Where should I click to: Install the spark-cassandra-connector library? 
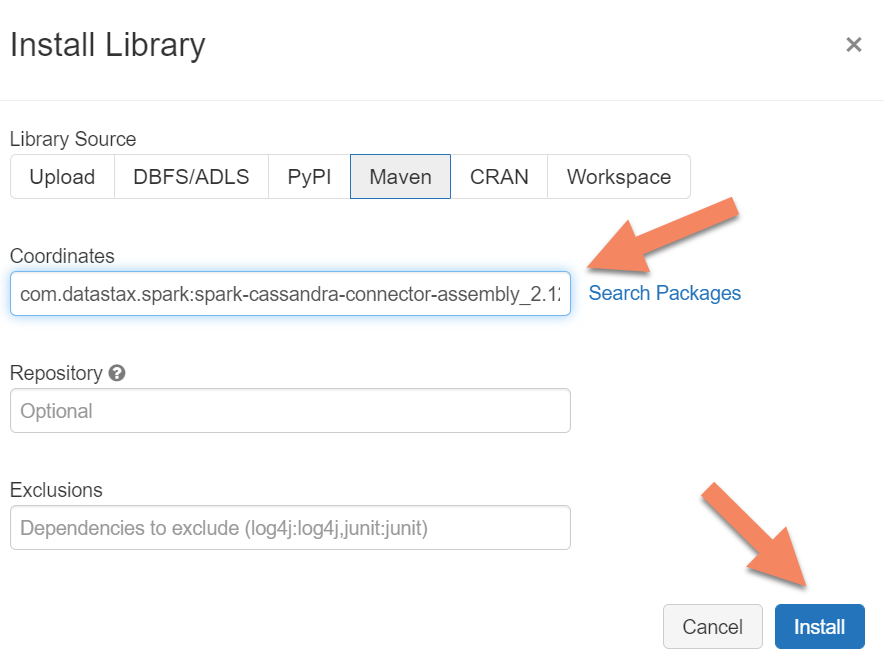(x=819, y=626)
